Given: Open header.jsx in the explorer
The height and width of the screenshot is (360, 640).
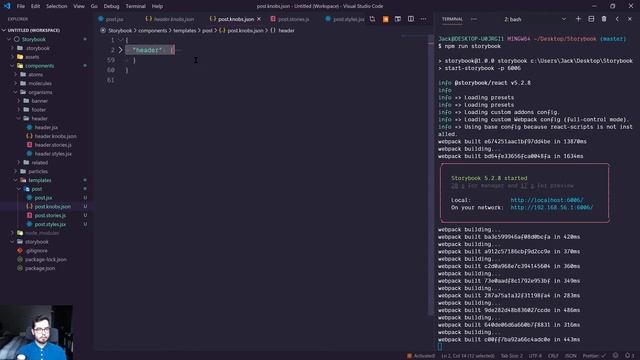Looking at the screenshot, I should pyautogui.click(x=46, y=127).
